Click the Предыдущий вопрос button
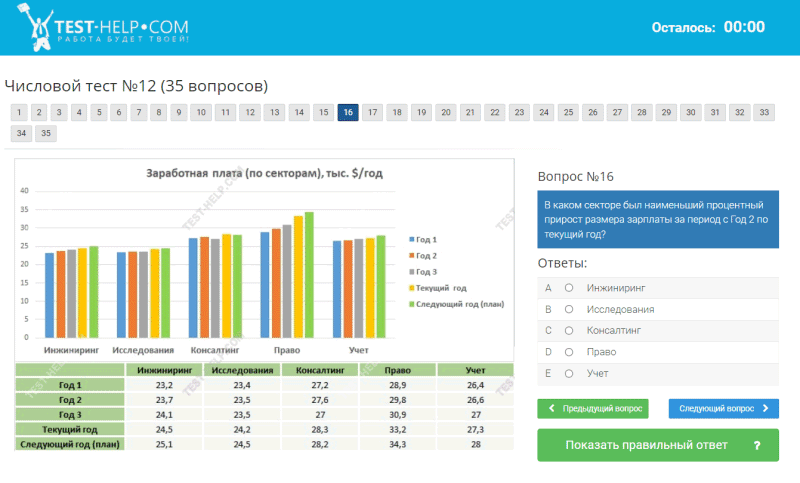800x483 pixels. [592, 408]
